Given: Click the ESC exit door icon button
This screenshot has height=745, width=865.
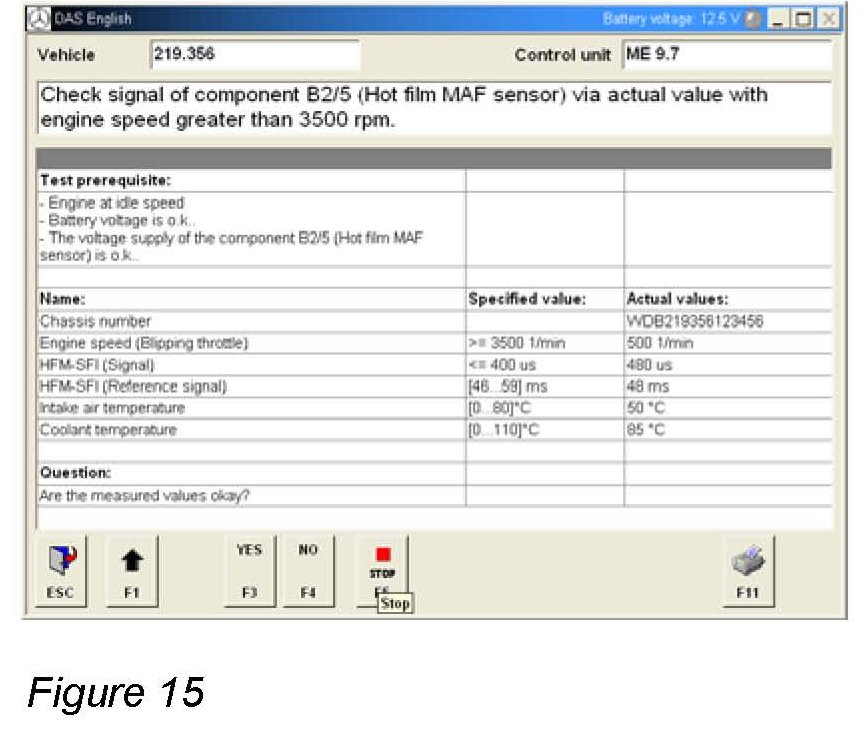Looking at the screenshot, I should [60, 571].
